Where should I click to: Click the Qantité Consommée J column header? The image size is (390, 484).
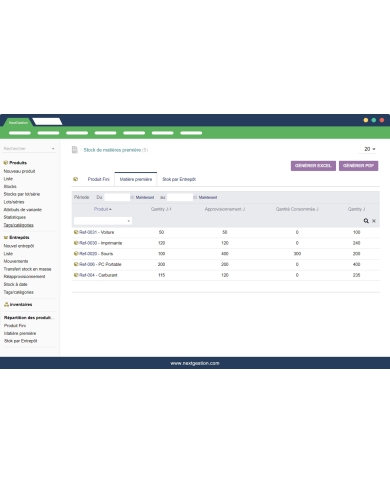(x=297, y=209)
